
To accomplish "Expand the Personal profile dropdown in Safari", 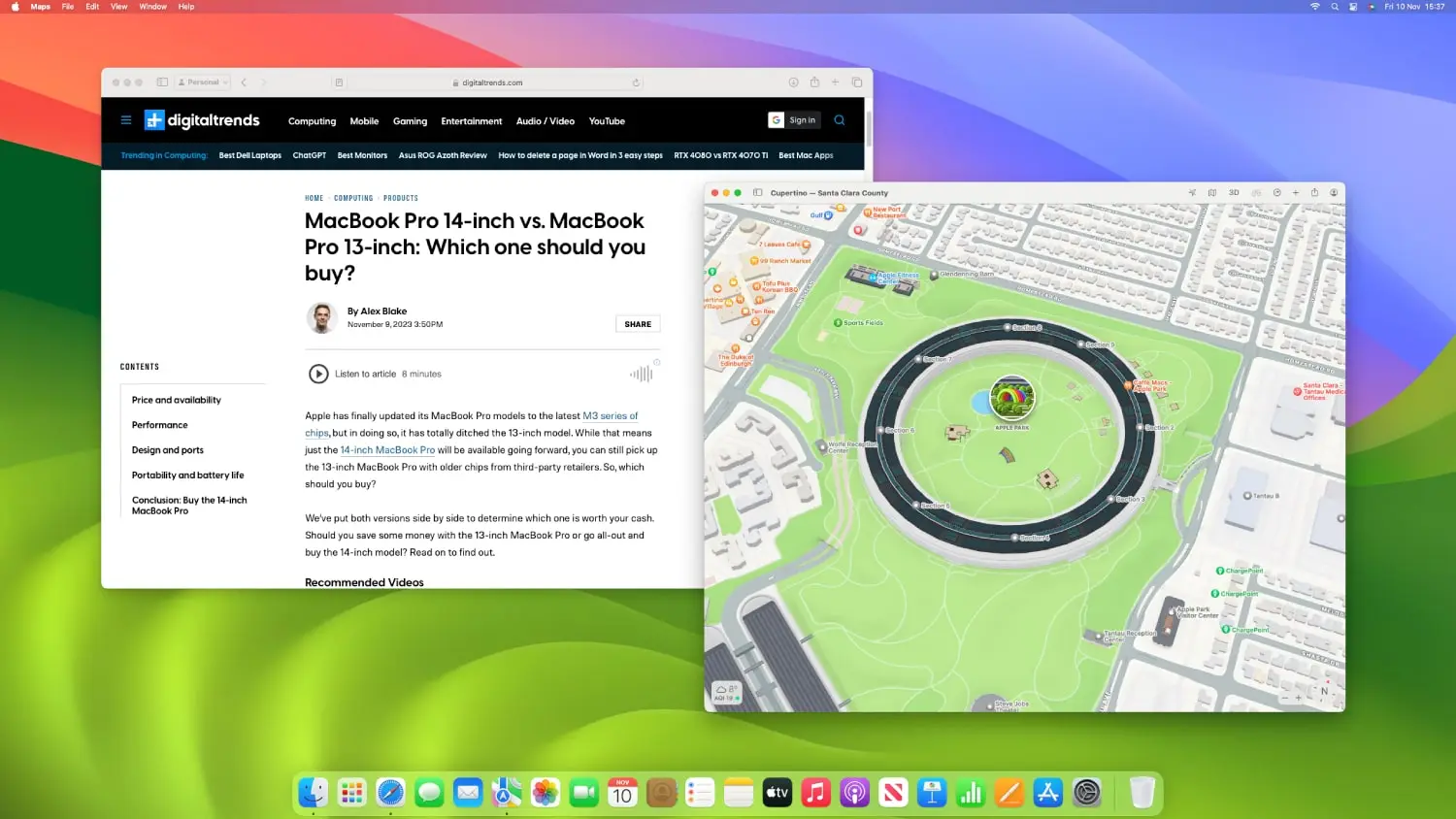I will [x=201, y=82].
